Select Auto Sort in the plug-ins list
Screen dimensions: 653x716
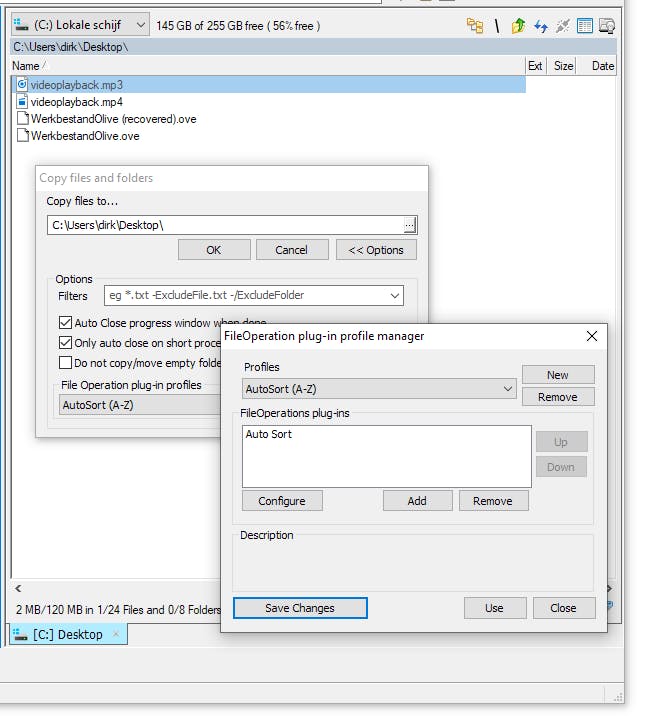[x=269, y=434]
